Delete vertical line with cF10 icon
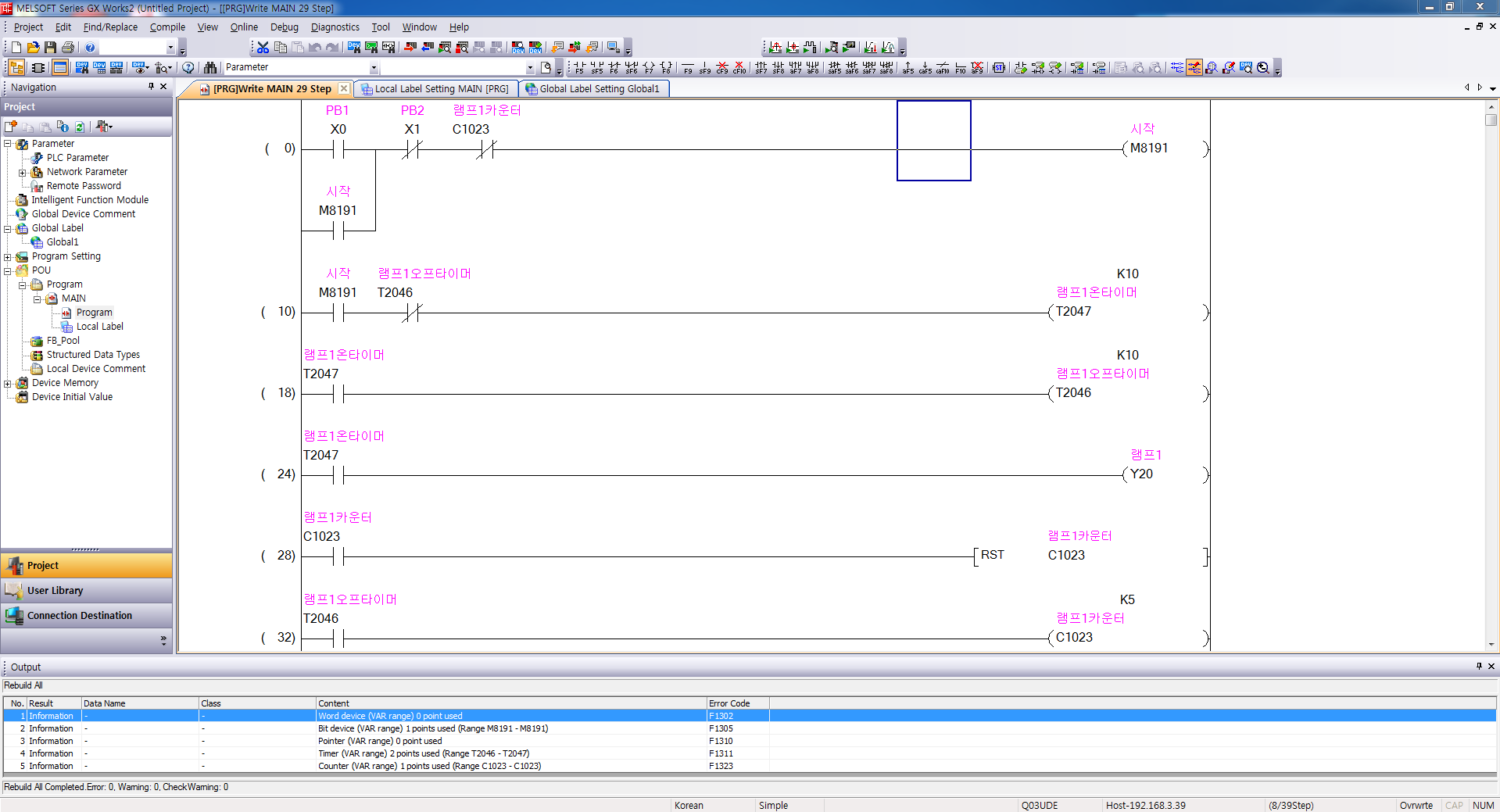The height and width of the screenshot is (812, 1500). pyautogui.click(x=739, y=68)
